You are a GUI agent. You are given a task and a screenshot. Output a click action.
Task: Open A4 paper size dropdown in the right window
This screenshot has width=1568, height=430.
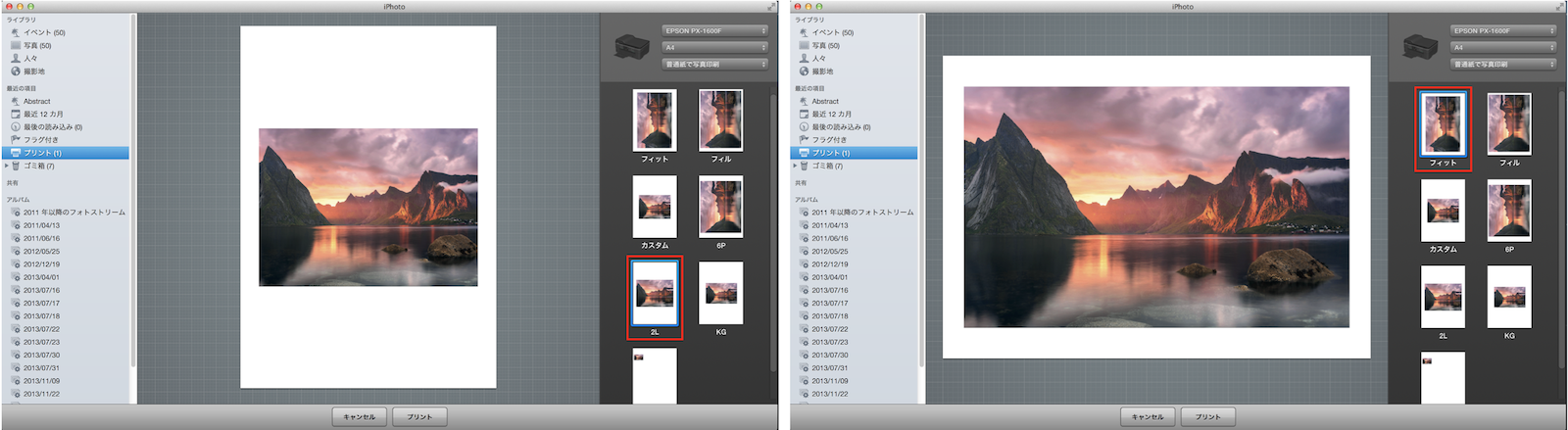(x=1503, y=47)
